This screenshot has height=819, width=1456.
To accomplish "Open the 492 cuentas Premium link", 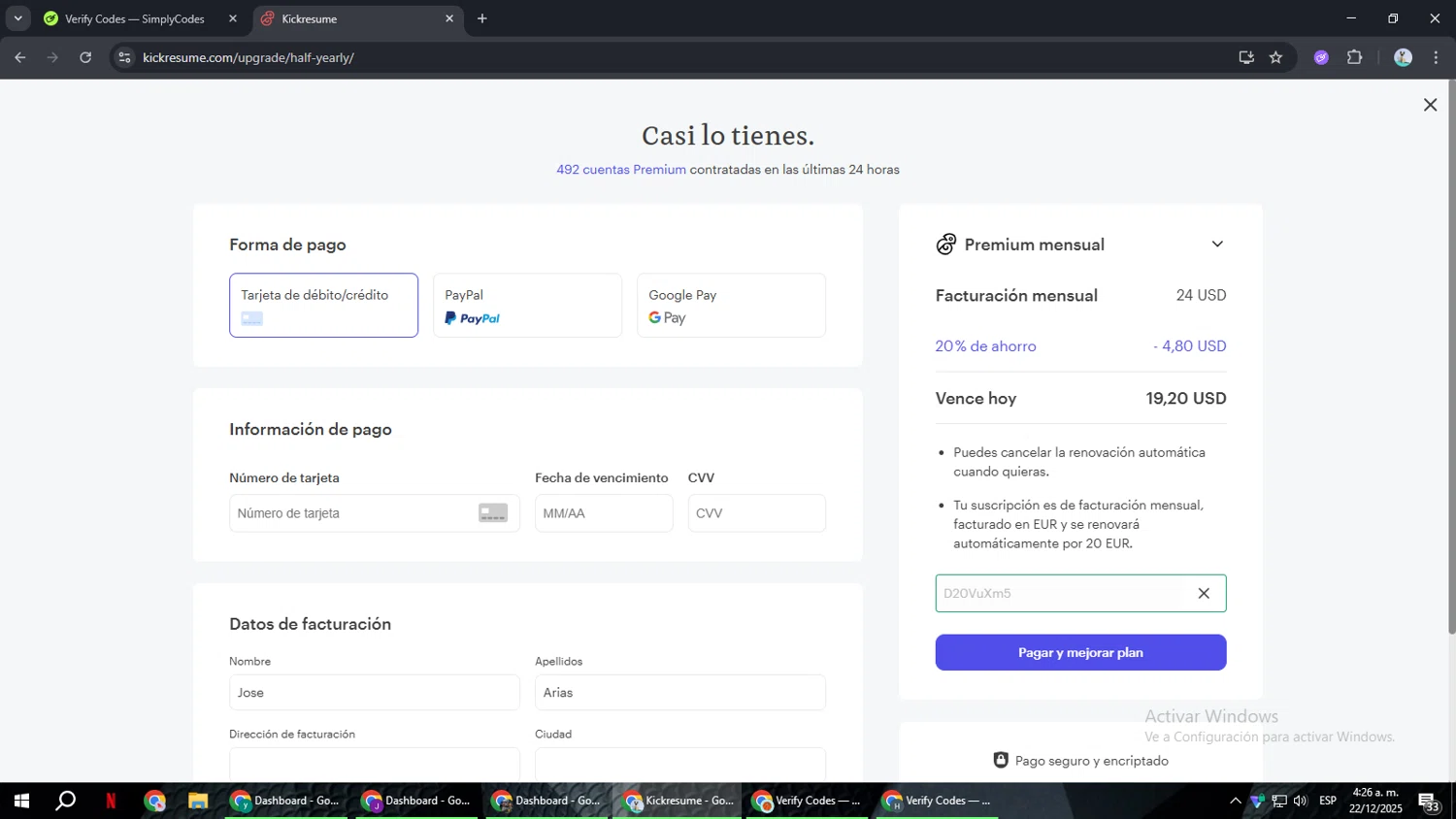I will tap(621, 170).
